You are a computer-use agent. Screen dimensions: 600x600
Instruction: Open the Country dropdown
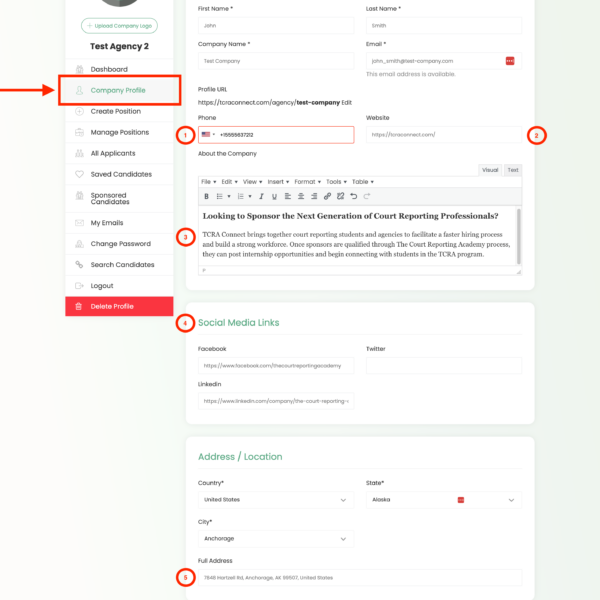276,500
